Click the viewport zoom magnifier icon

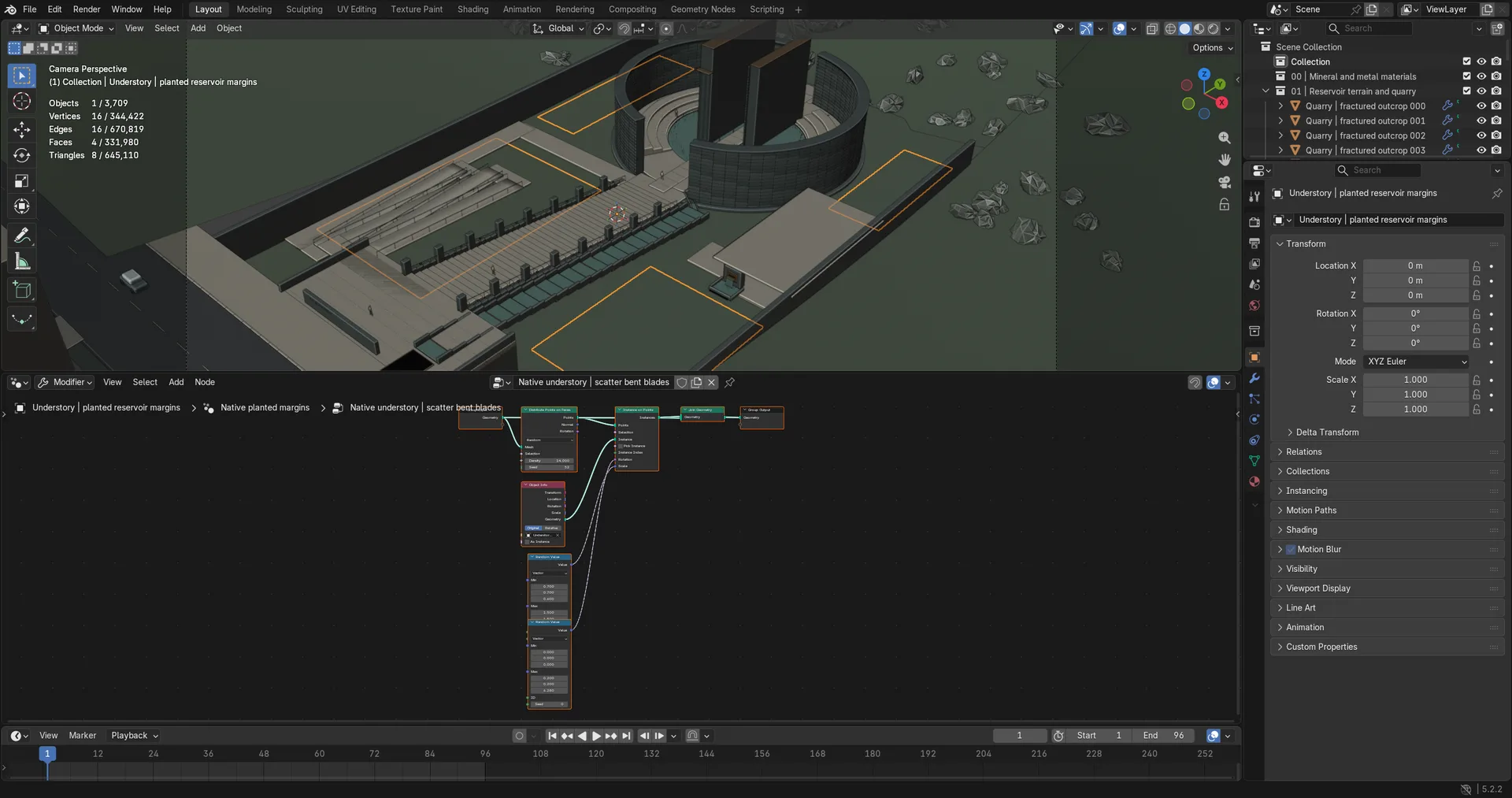click(x=1225, y=138)
